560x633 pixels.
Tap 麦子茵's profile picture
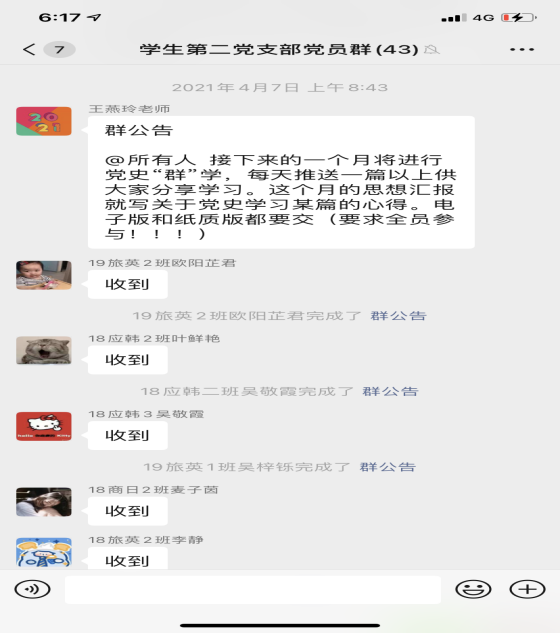(44, 502)
